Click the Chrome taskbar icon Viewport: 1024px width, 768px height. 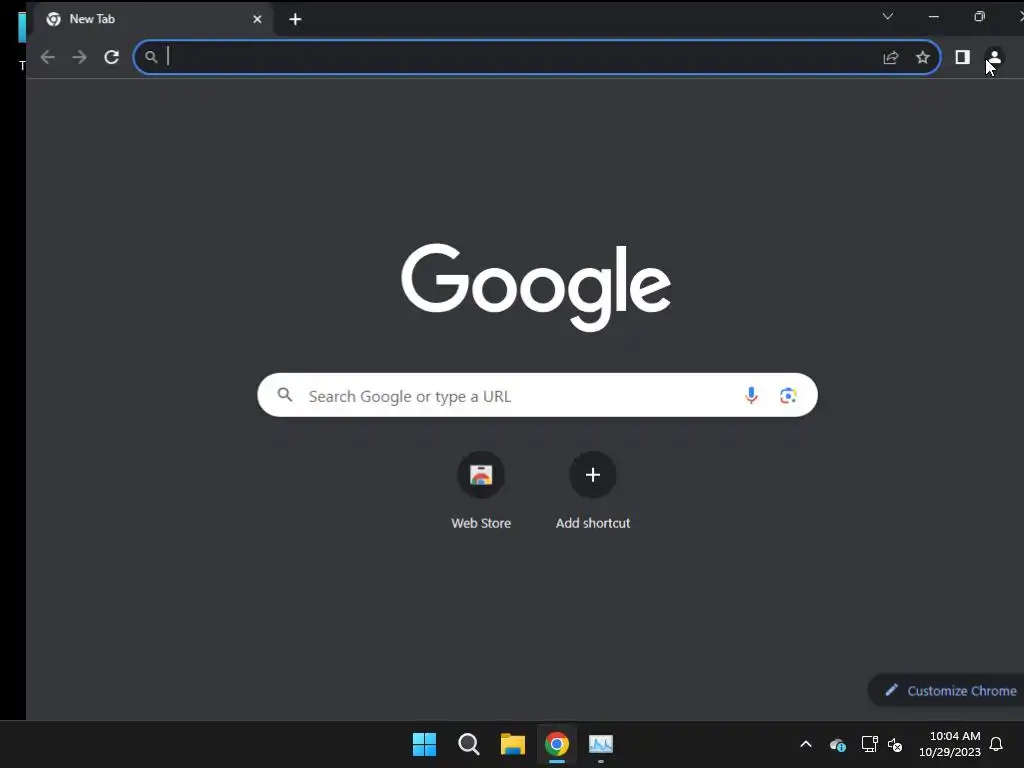[557, 744]
